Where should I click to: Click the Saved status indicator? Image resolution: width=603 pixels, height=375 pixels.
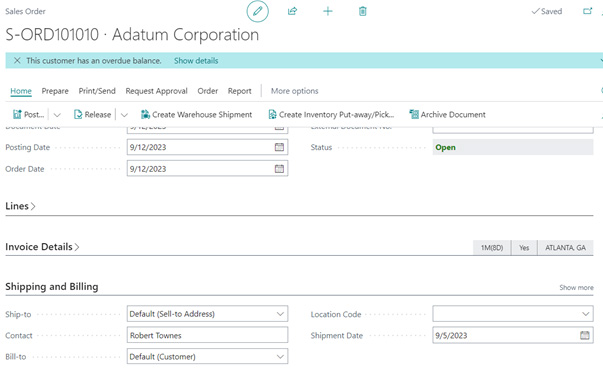(x=546, y=12)
